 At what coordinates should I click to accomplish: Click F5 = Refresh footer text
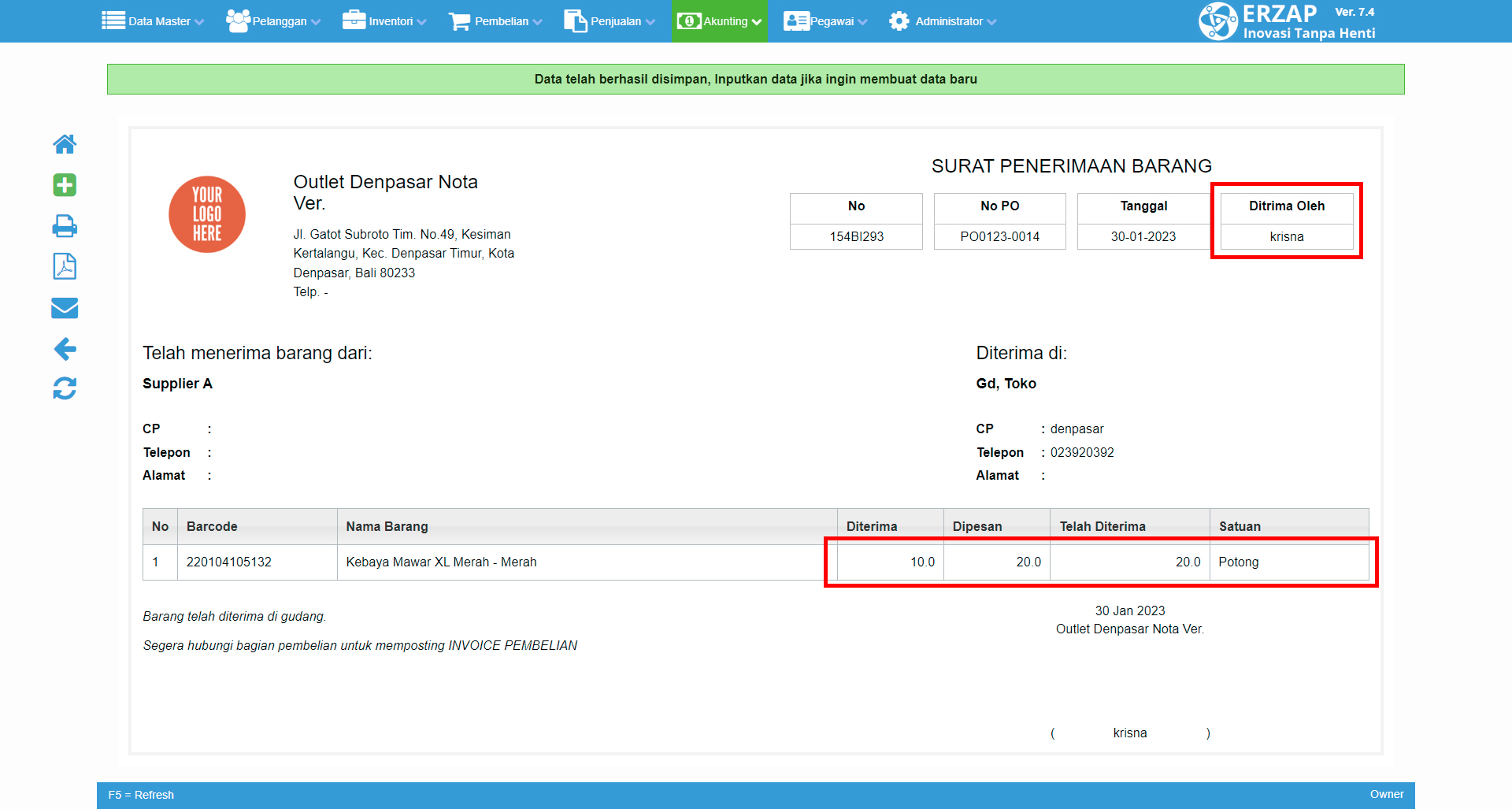point(141,795)
